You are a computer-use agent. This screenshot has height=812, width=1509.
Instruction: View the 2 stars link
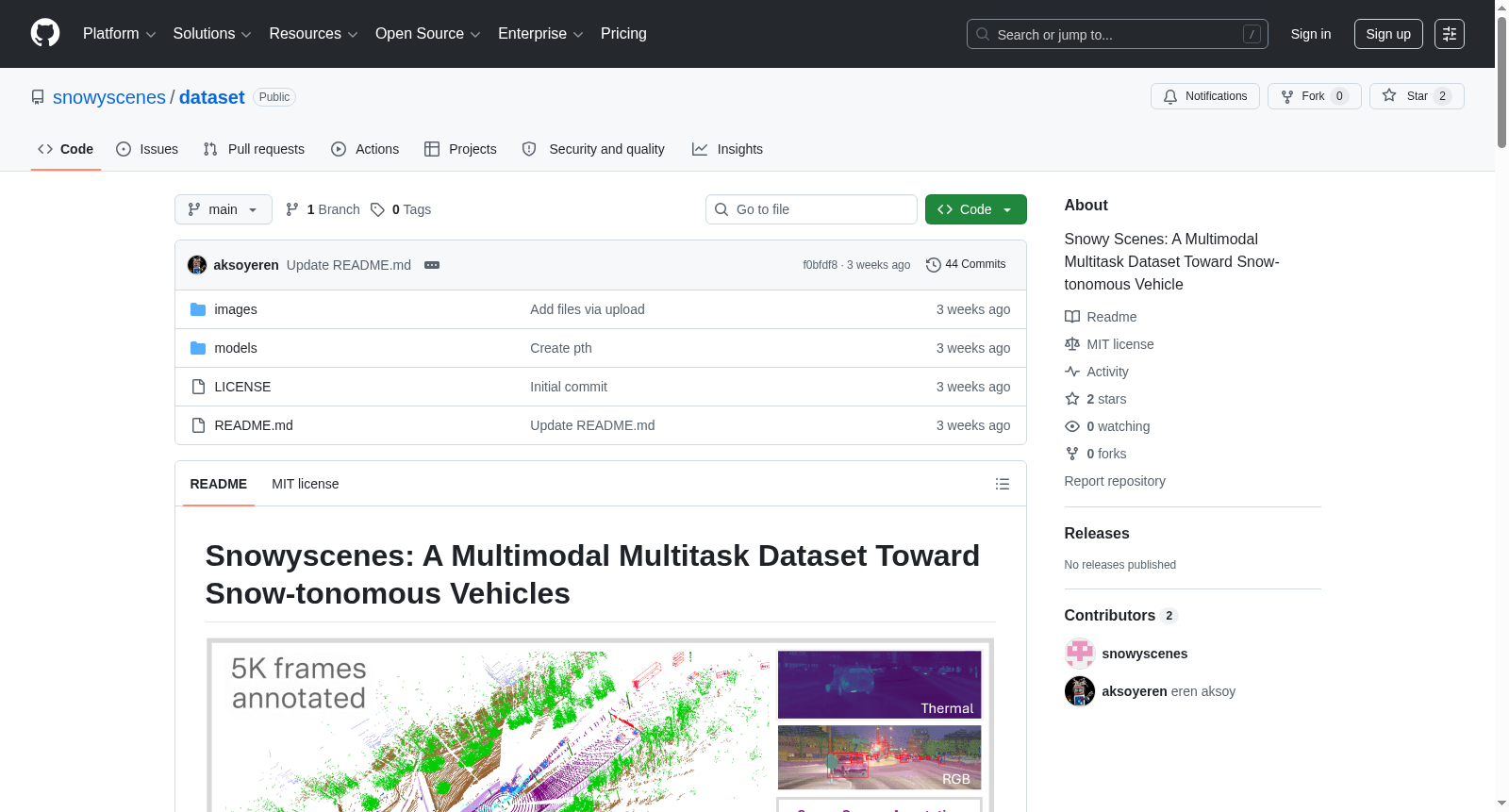click(1096, 399)
